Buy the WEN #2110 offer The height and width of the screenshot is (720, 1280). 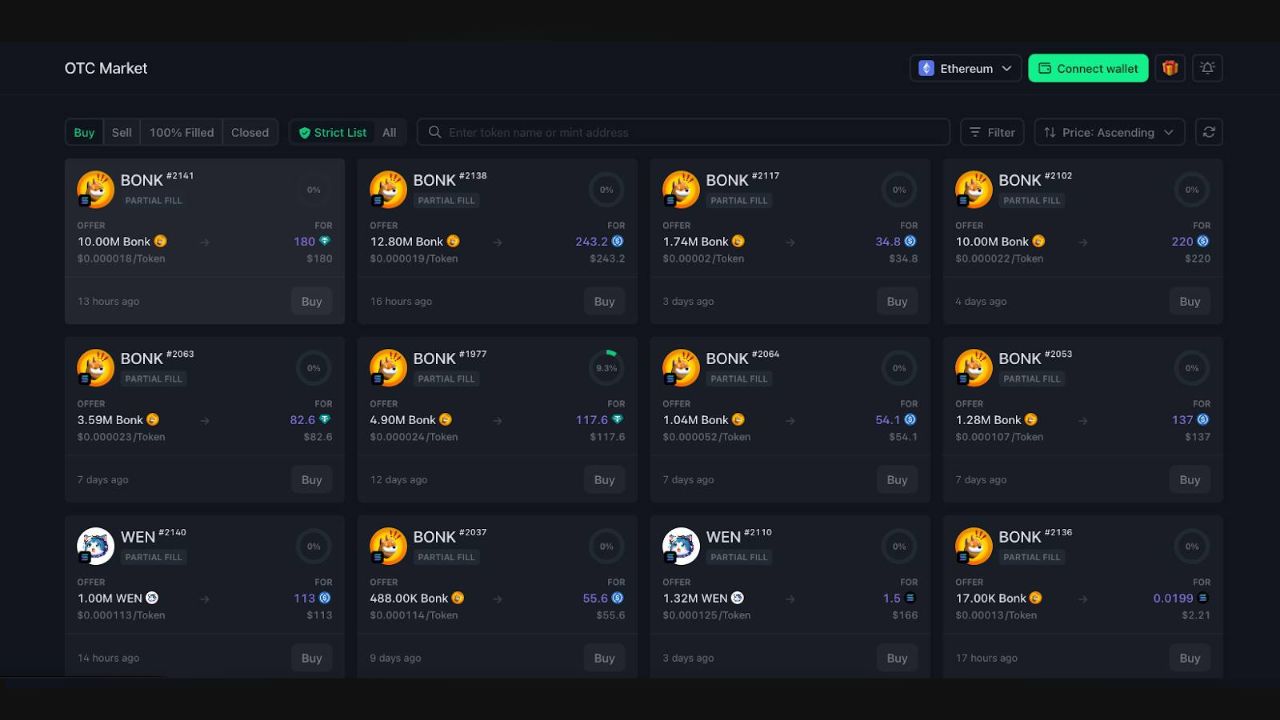(897, 658)
